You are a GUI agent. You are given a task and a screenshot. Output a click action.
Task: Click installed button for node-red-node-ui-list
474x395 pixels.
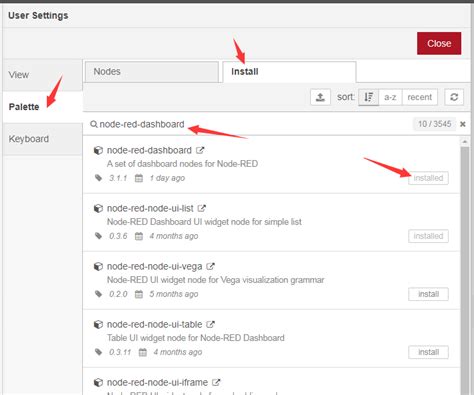[428, 236]
